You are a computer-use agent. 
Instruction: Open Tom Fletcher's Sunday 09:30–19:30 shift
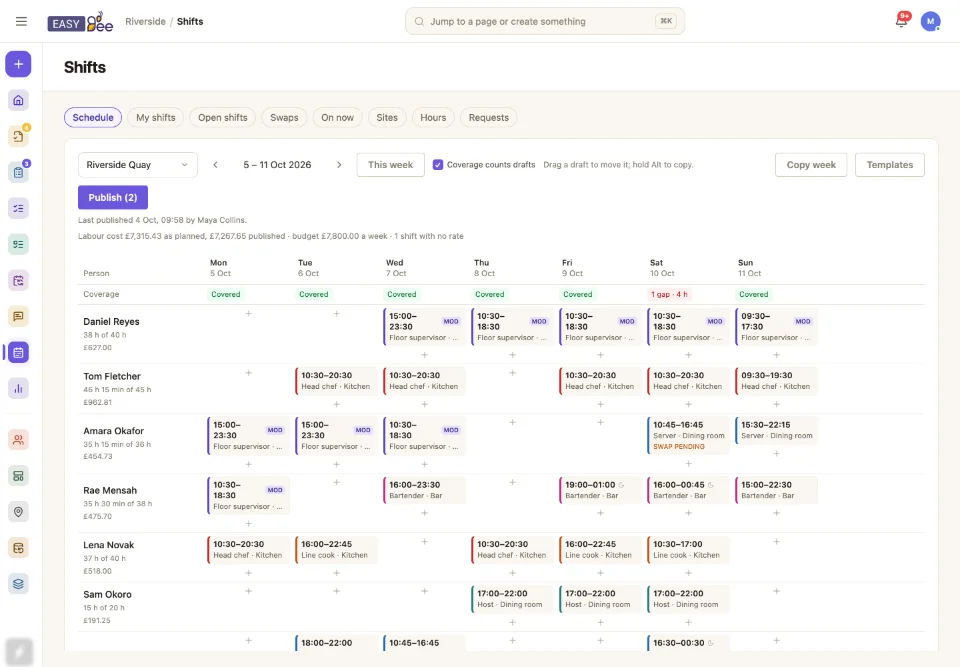pyautogui.click(x=776, y=381)
